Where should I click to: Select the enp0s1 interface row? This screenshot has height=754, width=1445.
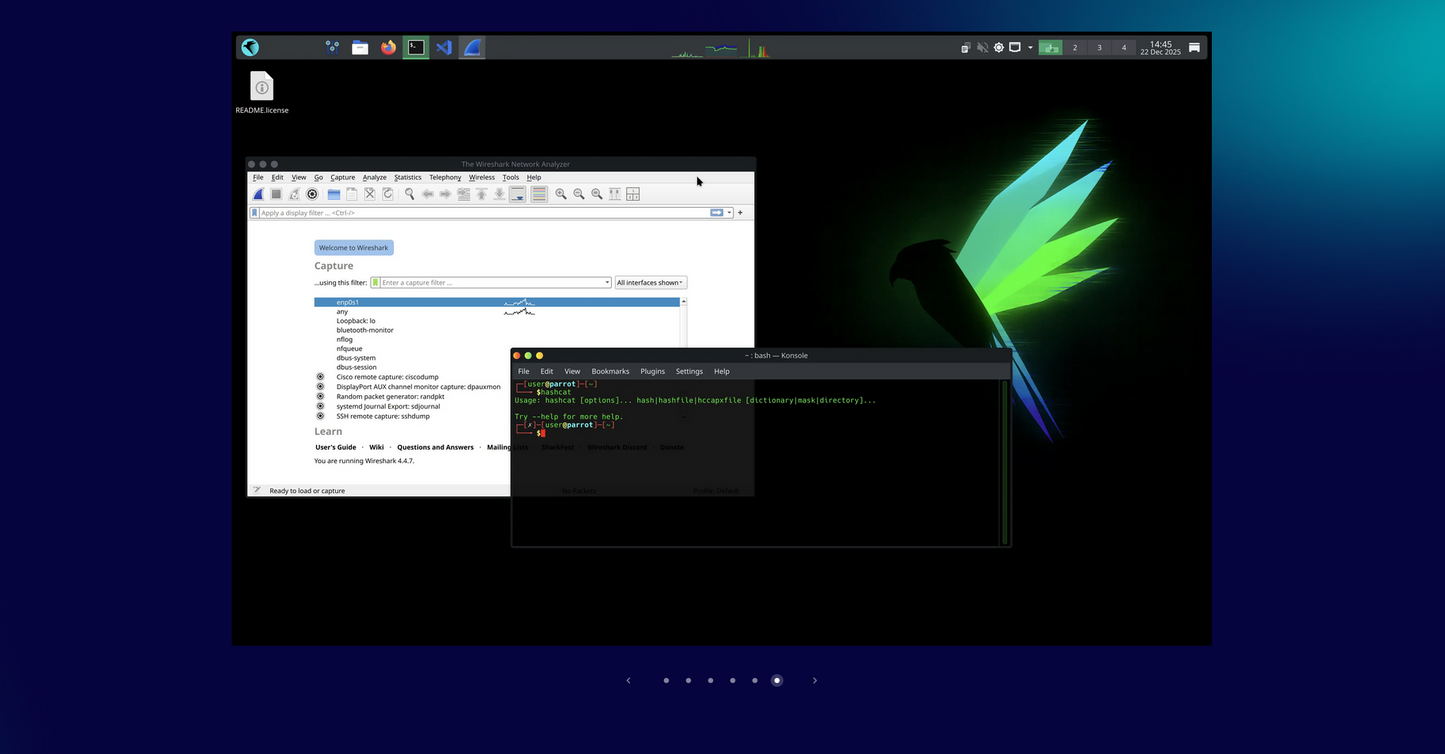497,302
